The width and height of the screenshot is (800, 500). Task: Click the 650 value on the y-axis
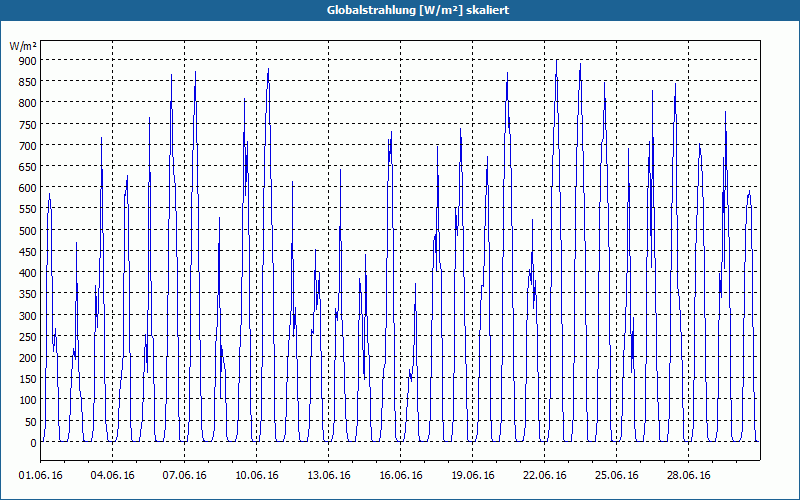[x=28, y=166]
